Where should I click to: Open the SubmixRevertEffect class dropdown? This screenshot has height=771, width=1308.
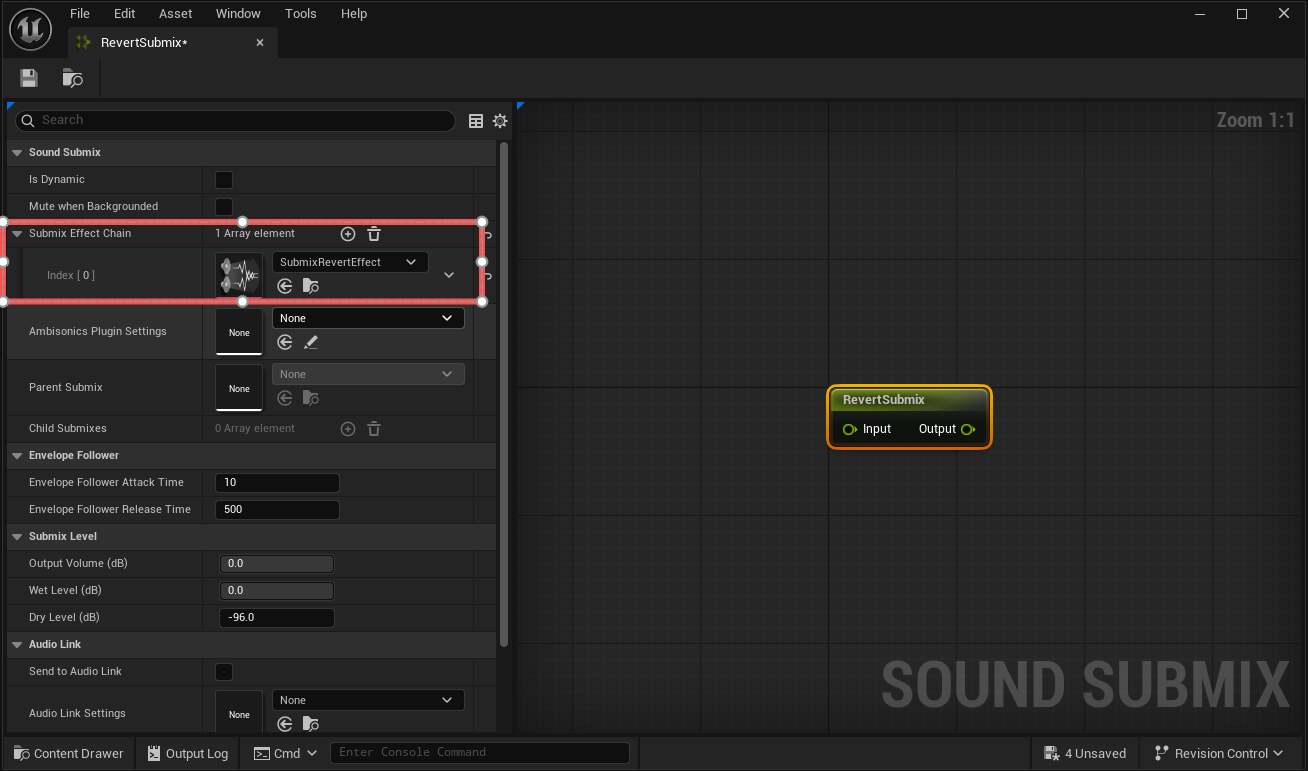350,261
